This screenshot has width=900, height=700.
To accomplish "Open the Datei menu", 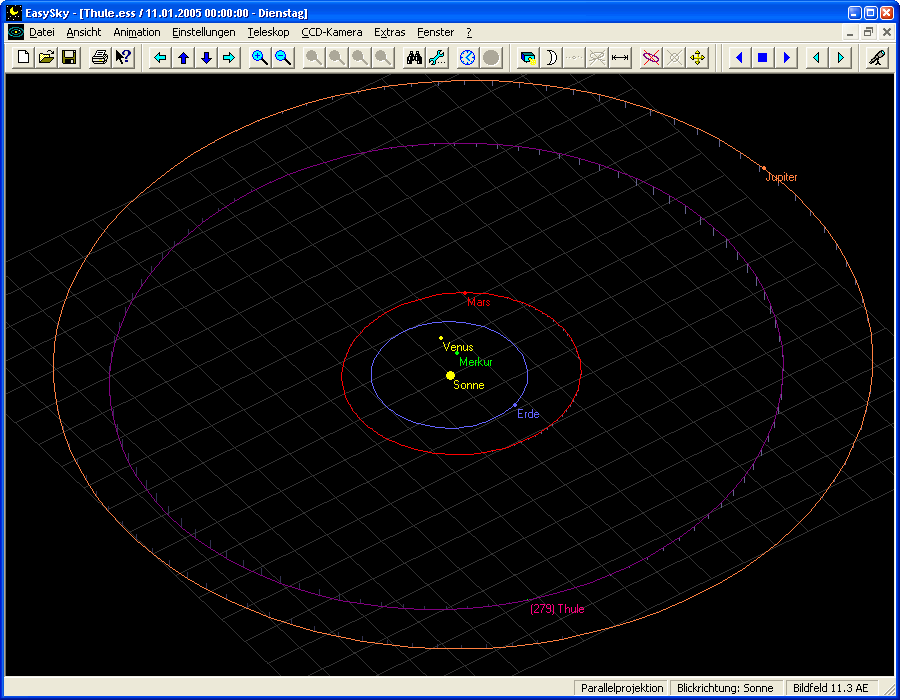I will 42,32.
